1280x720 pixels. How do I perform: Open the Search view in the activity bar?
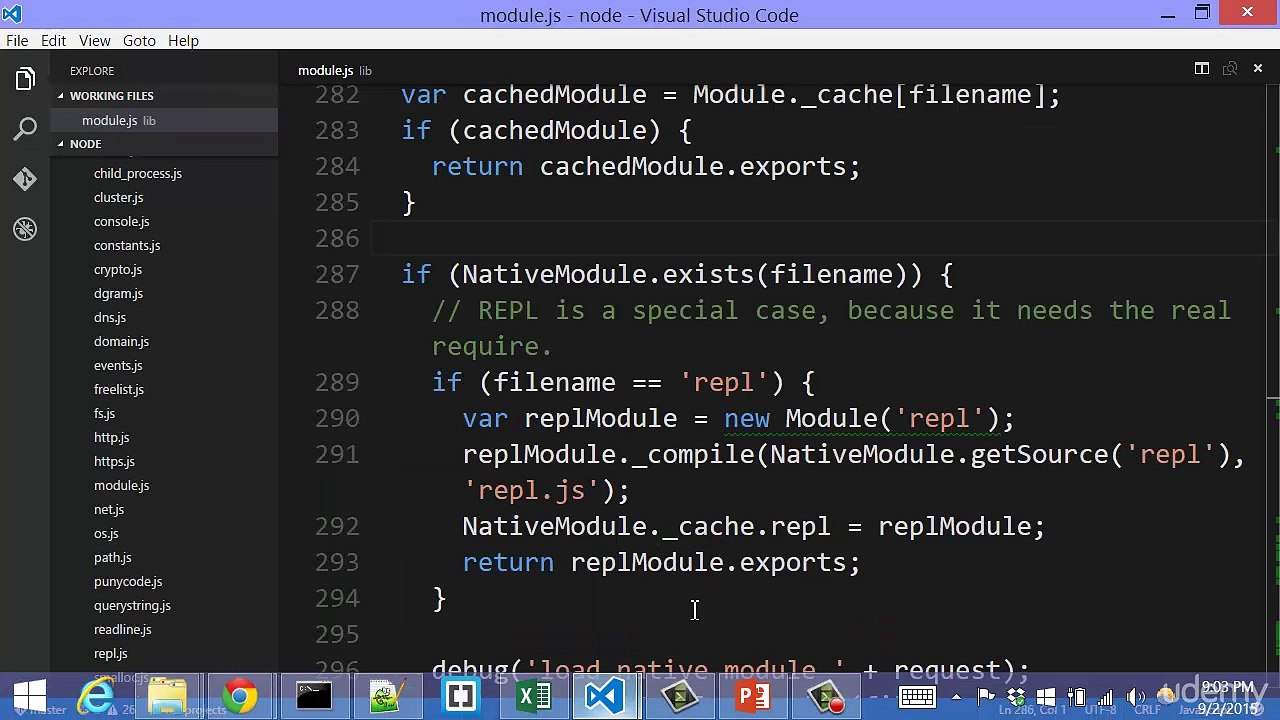click(x=25, y=129)
